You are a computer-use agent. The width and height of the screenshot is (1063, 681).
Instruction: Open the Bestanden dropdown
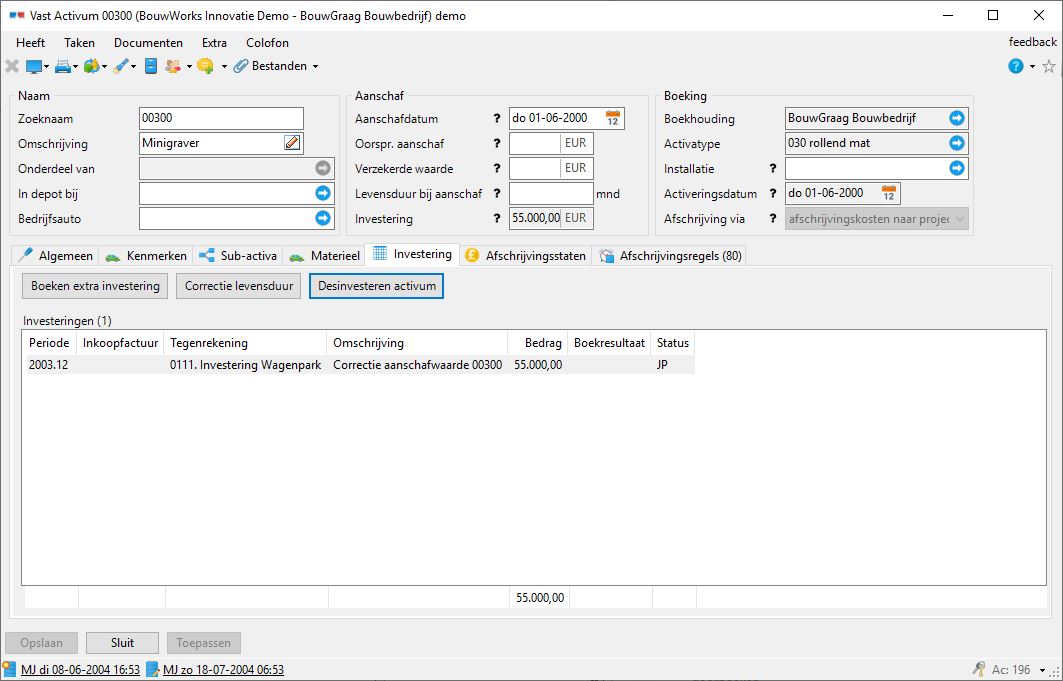pyautogui.click(x=276, y=66)
